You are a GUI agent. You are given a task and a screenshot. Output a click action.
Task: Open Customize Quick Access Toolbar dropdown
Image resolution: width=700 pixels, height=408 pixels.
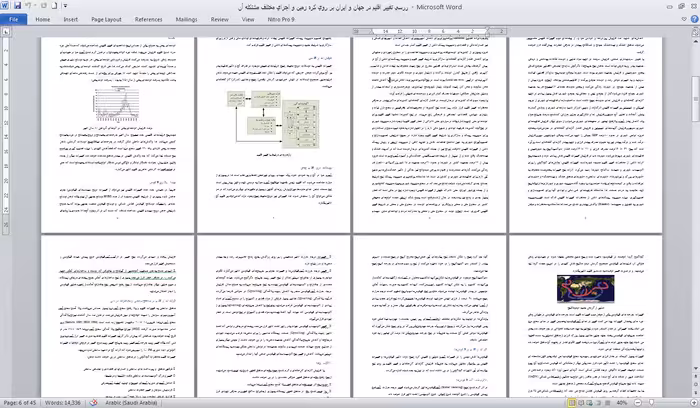pyautogui.click(x=65, y=6)
